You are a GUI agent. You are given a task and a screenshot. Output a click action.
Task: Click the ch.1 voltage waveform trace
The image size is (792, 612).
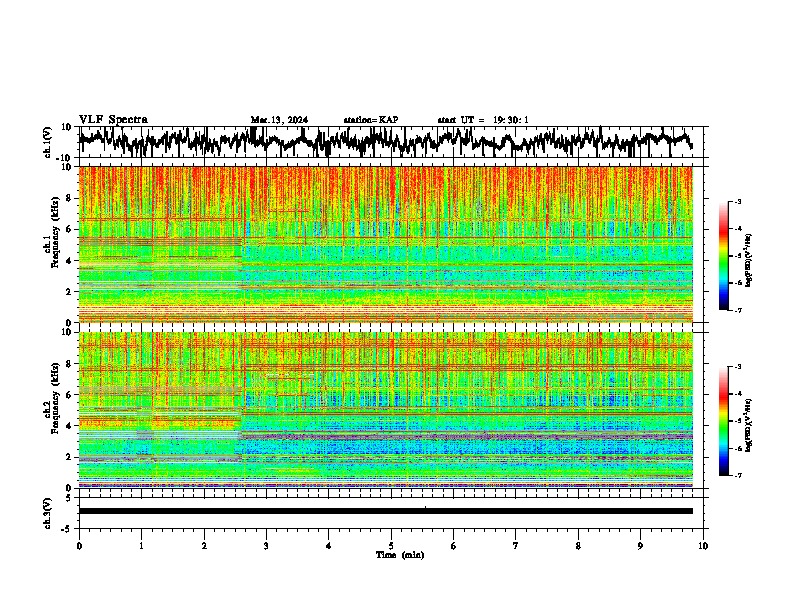click(x=385, y=141)
